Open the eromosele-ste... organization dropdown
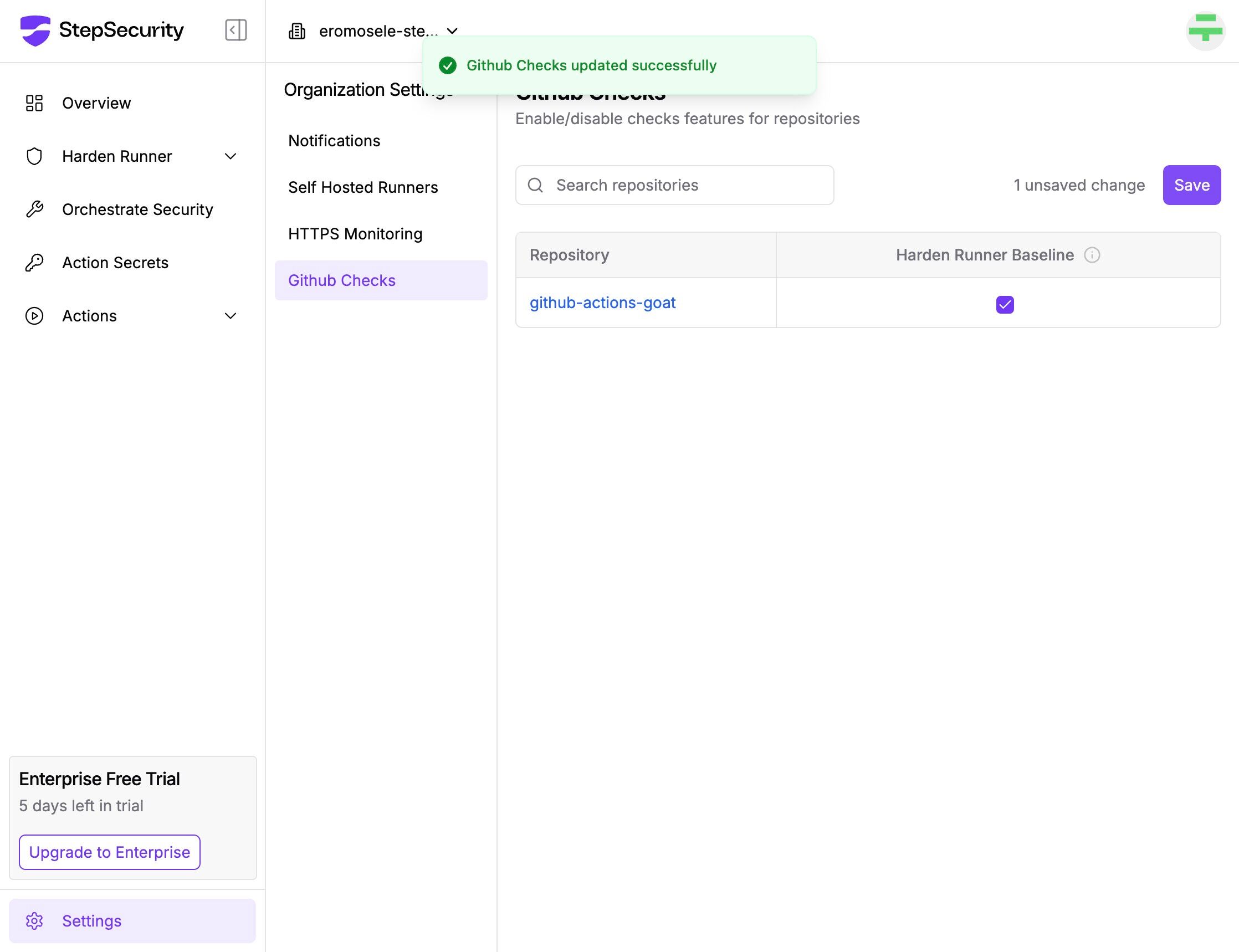The width and height of the screenshot is (1239, 952). click(x=374, y=31)
